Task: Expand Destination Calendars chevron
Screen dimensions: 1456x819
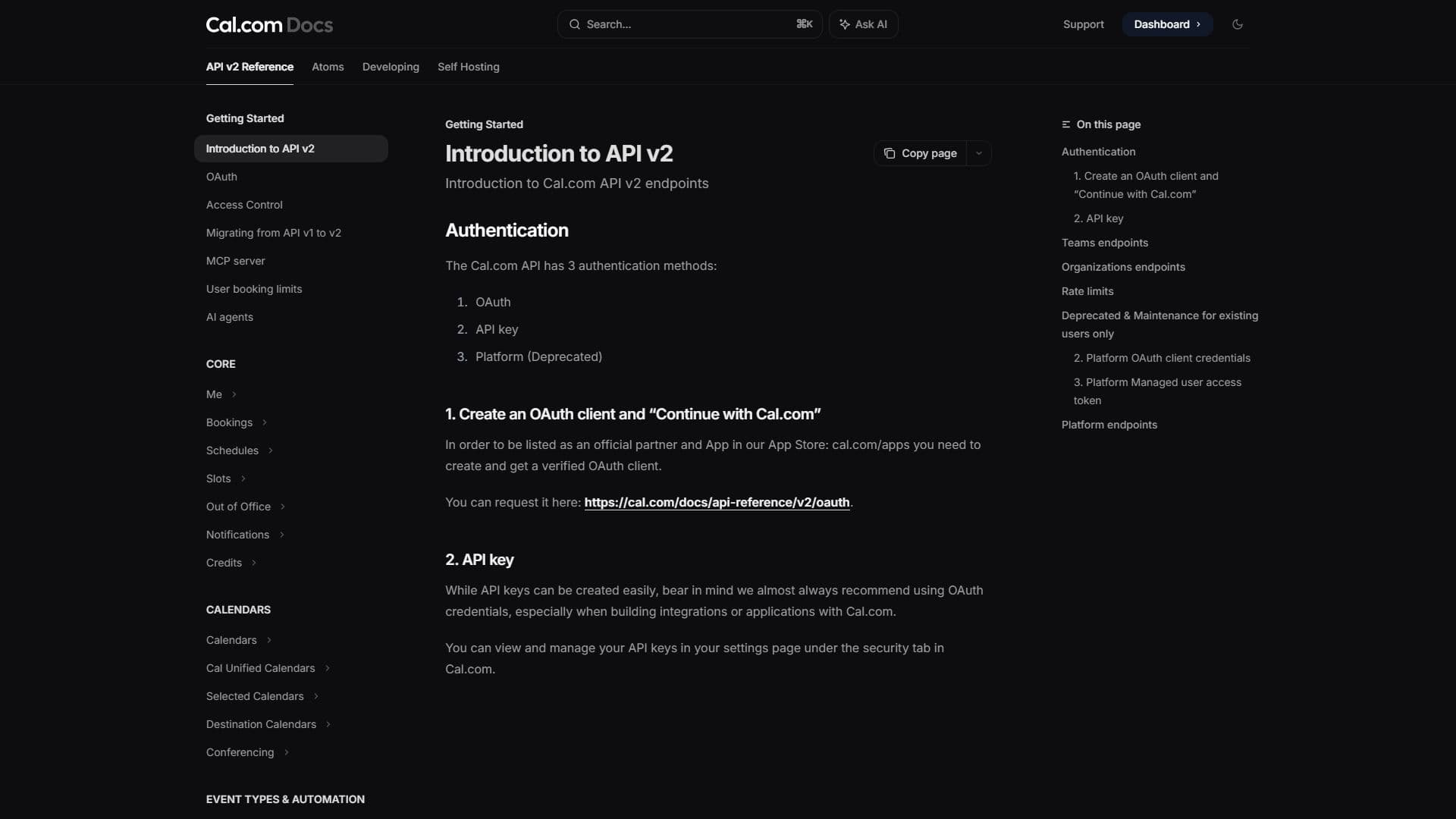Action: pos(328,724)
